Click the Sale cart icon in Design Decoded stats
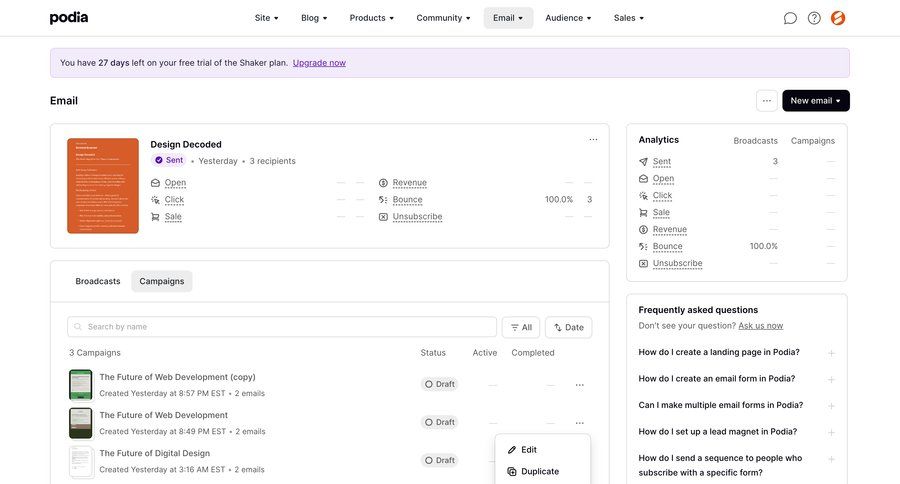This screenshot has height=484, width=900. point(155,216)
